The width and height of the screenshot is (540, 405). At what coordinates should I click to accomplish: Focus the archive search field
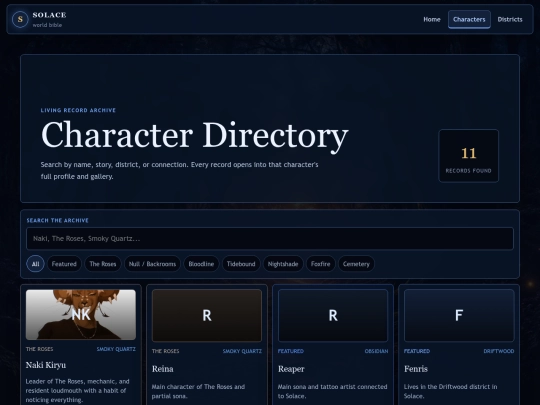point(270,238)
